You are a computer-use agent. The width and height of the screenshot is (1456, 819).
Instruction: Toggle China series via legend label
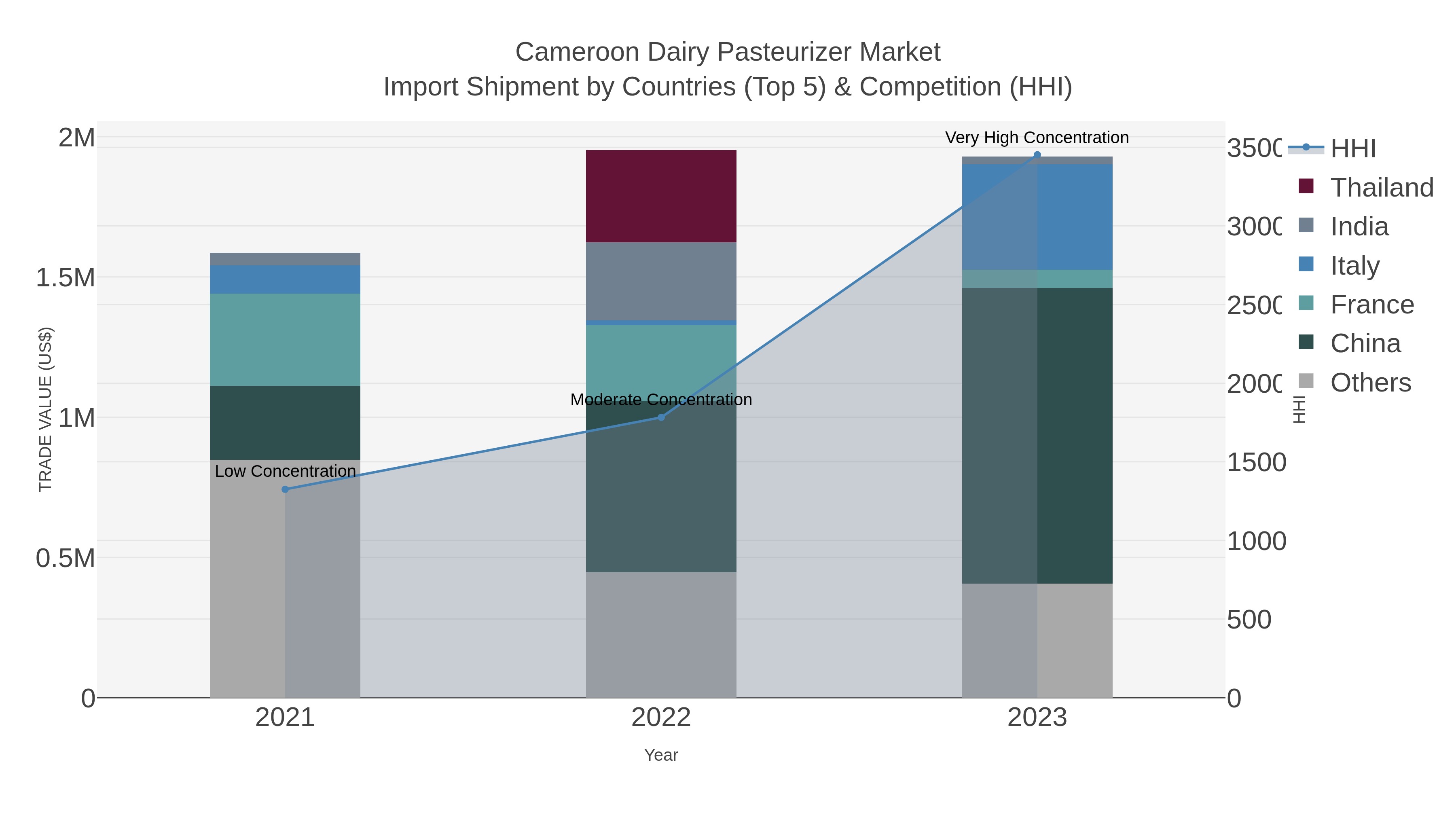(x=1365, y=344)
